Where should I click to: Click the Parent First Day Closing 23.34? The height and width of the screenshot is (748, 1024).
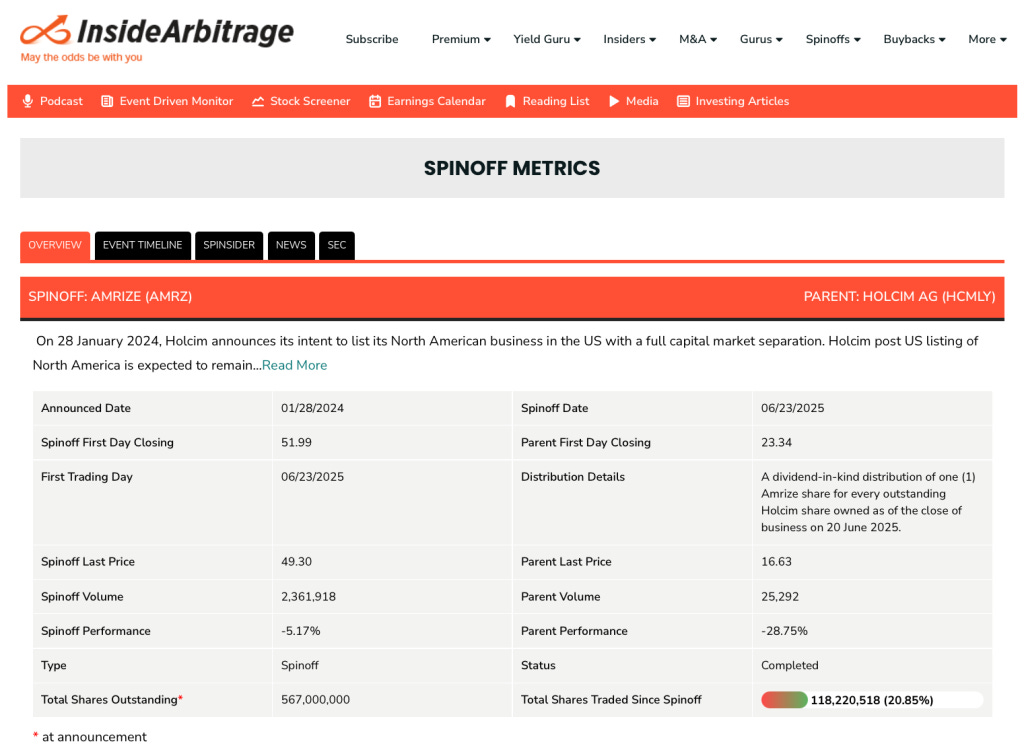tap(776, 443)
